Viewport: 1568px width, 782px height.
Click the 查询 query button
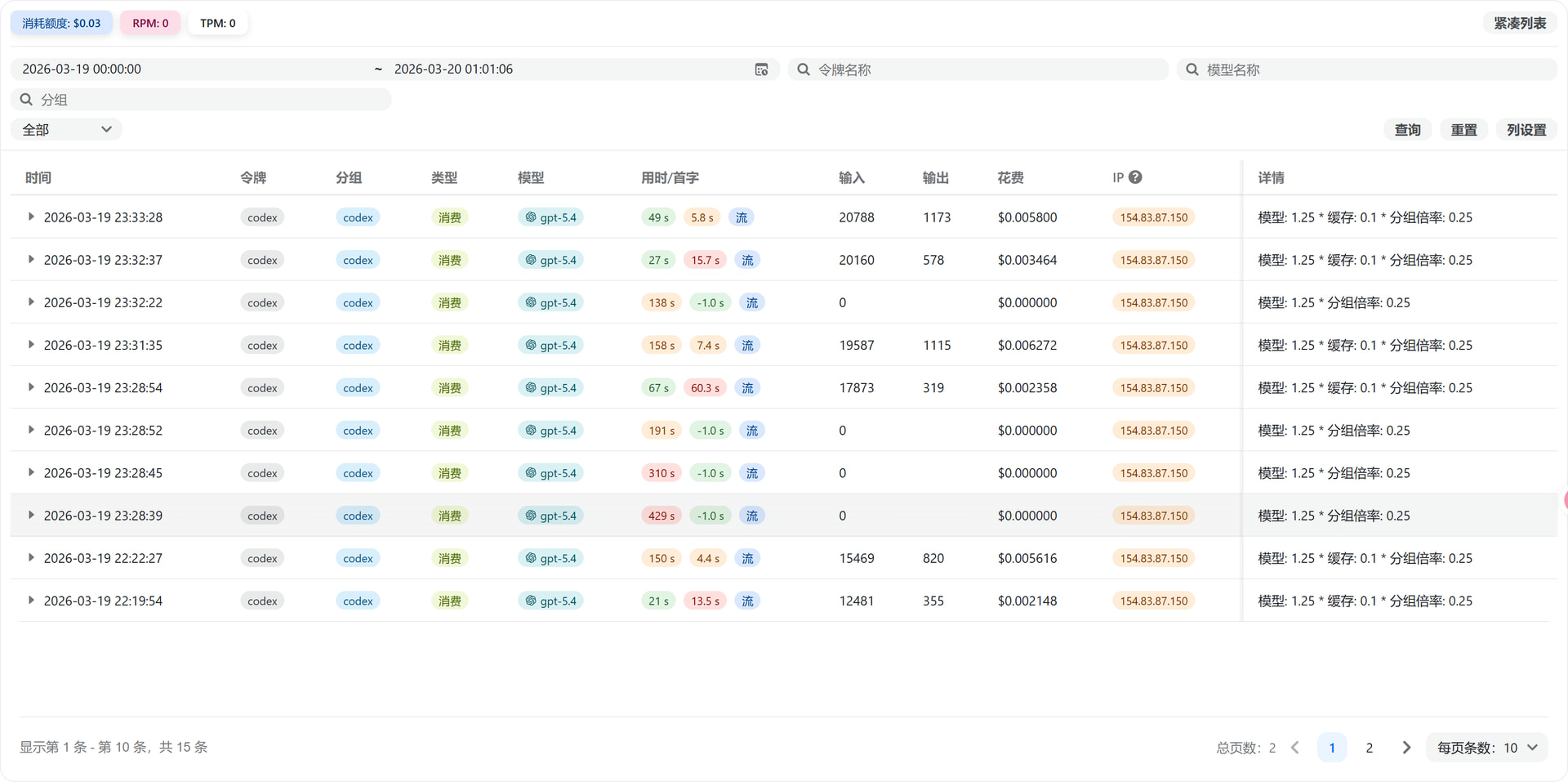(1407, 129)
